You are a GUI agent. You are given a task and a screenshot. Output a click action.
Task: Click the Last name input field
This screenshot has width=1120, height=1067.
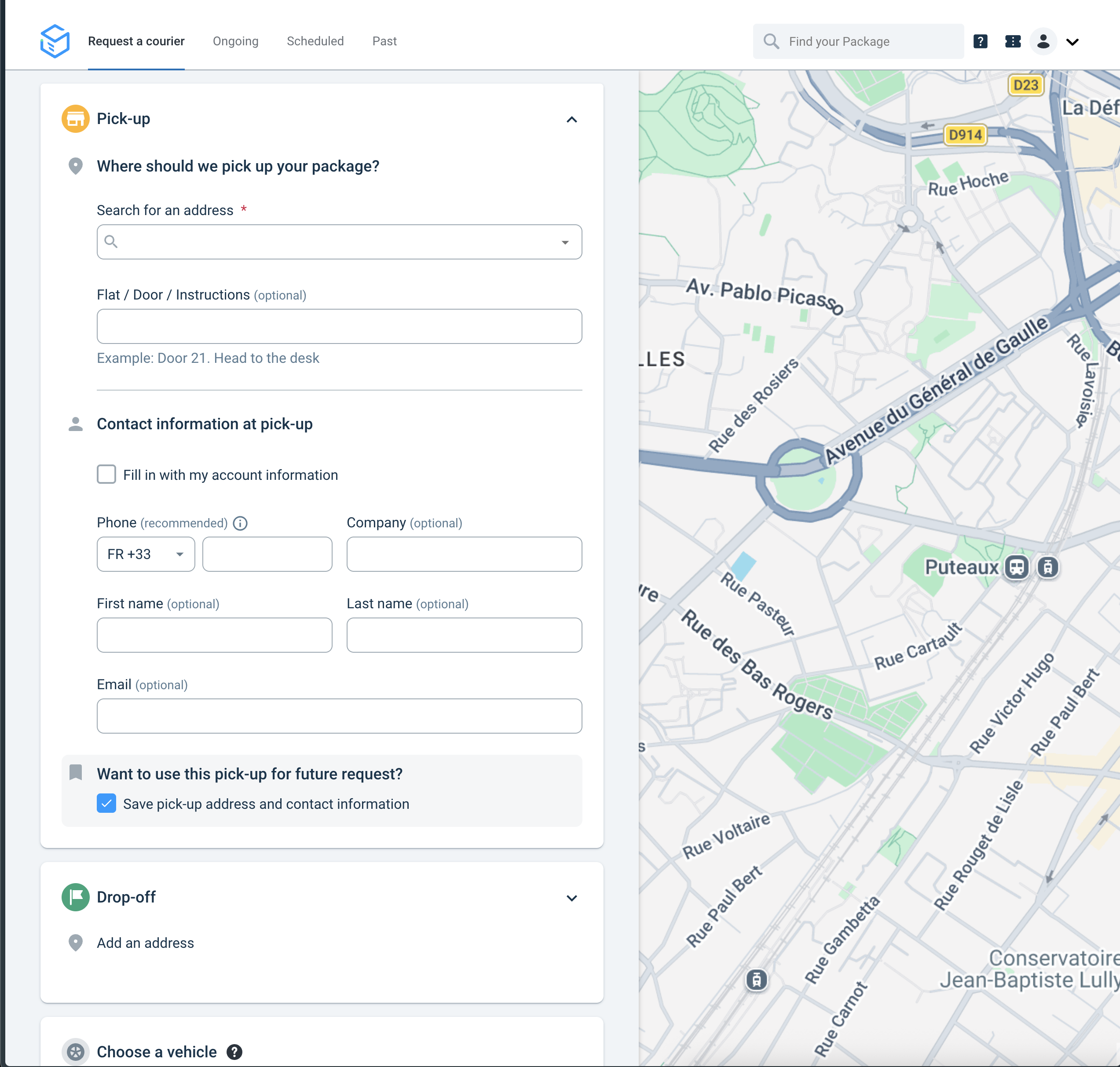tap(464, 635)
